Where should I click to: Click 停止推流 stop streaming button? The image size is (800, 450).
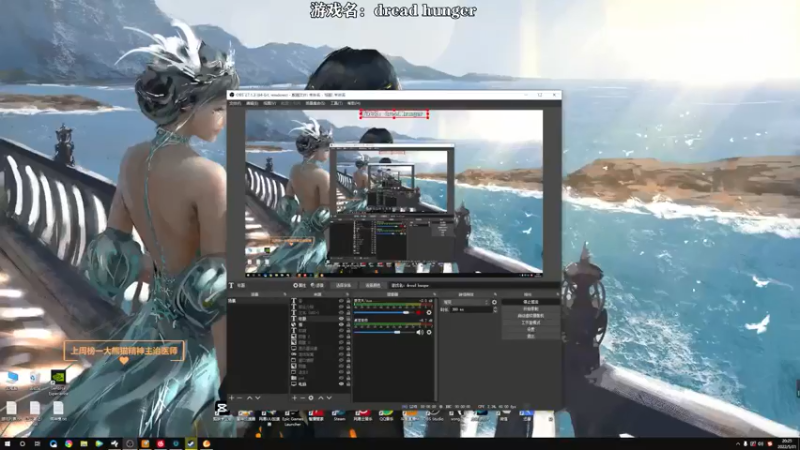click(531, 302)
